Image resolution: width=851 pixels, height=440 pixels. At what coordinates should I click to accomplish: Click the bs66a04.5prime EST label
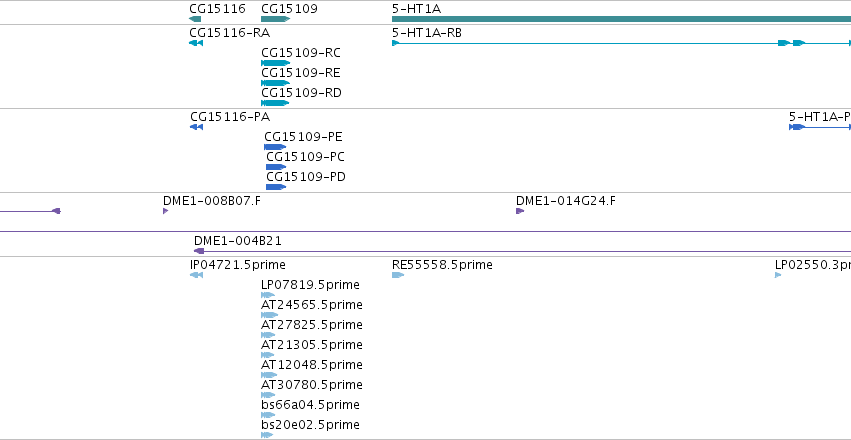coord(310,405)
